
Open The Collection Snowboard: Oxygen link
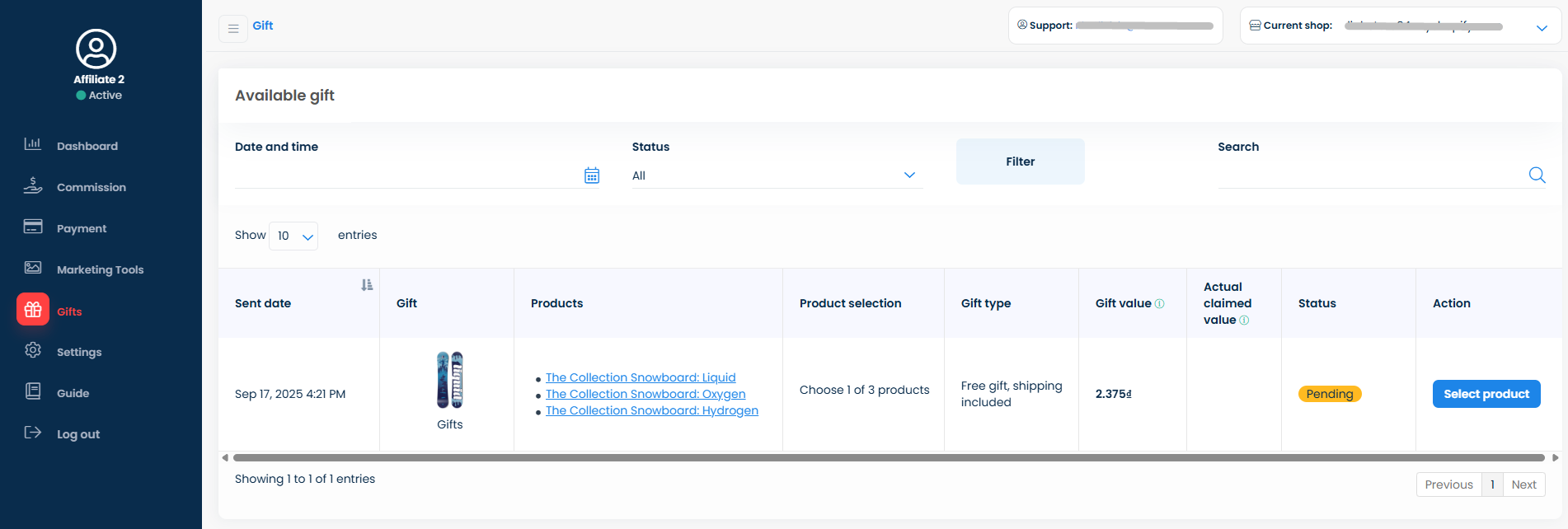(646, 394)
